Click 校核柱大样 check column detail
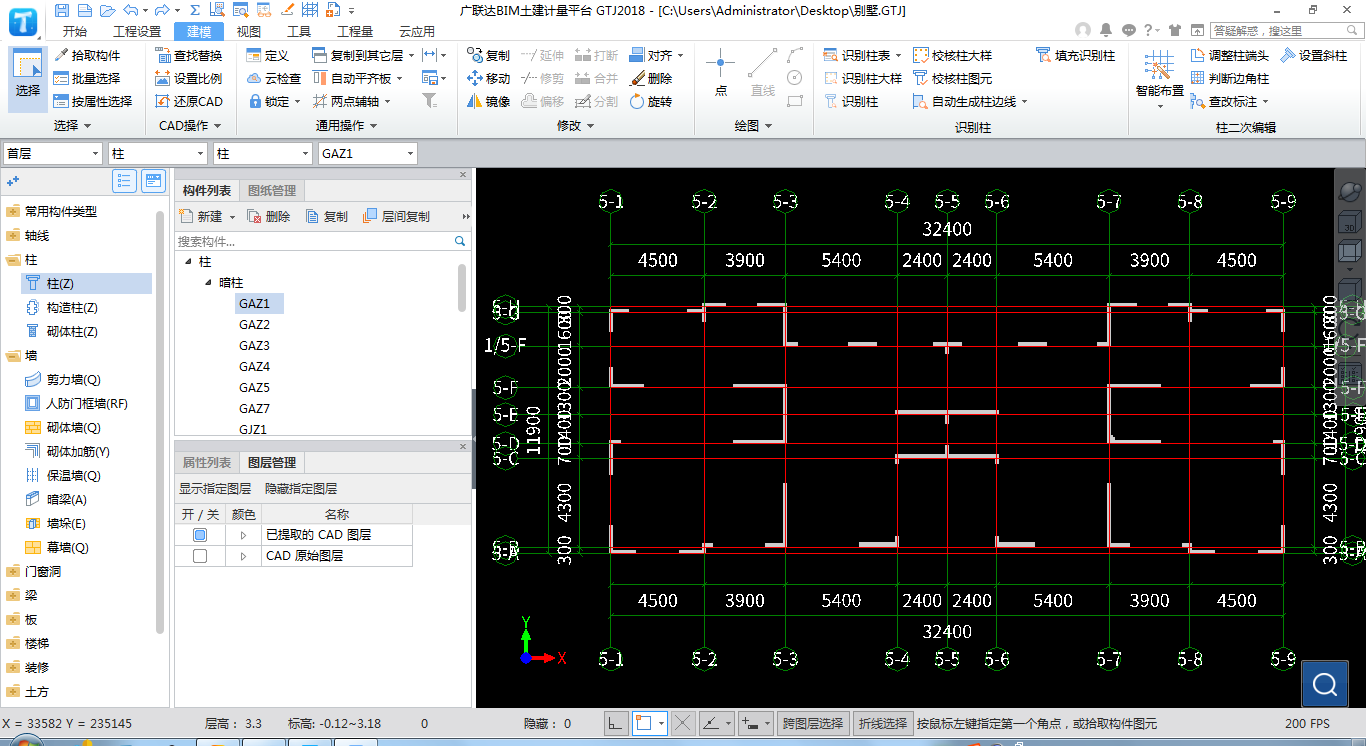 click(953, 56)
